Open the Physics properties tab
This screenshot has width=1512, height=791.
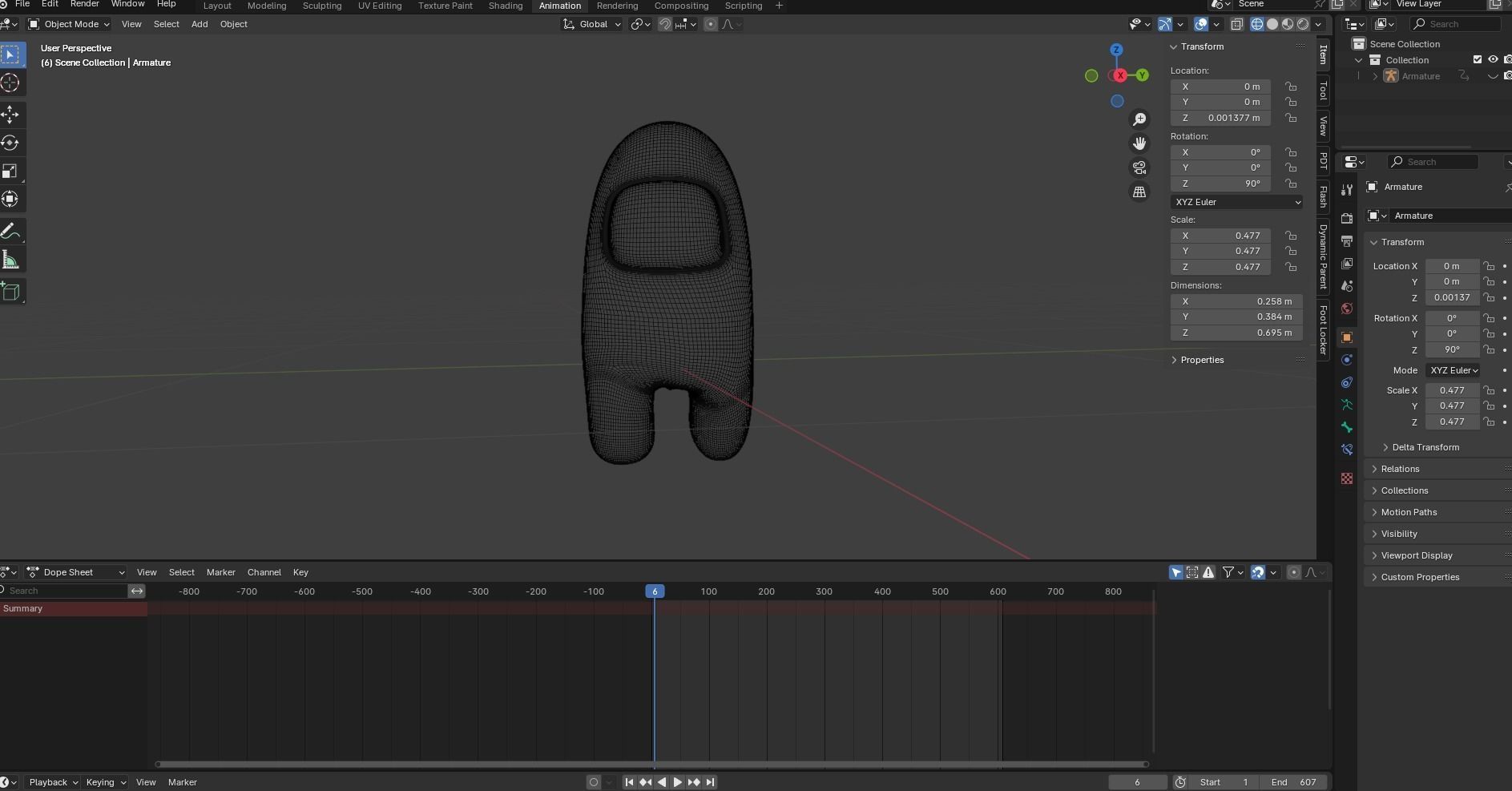1347,360
